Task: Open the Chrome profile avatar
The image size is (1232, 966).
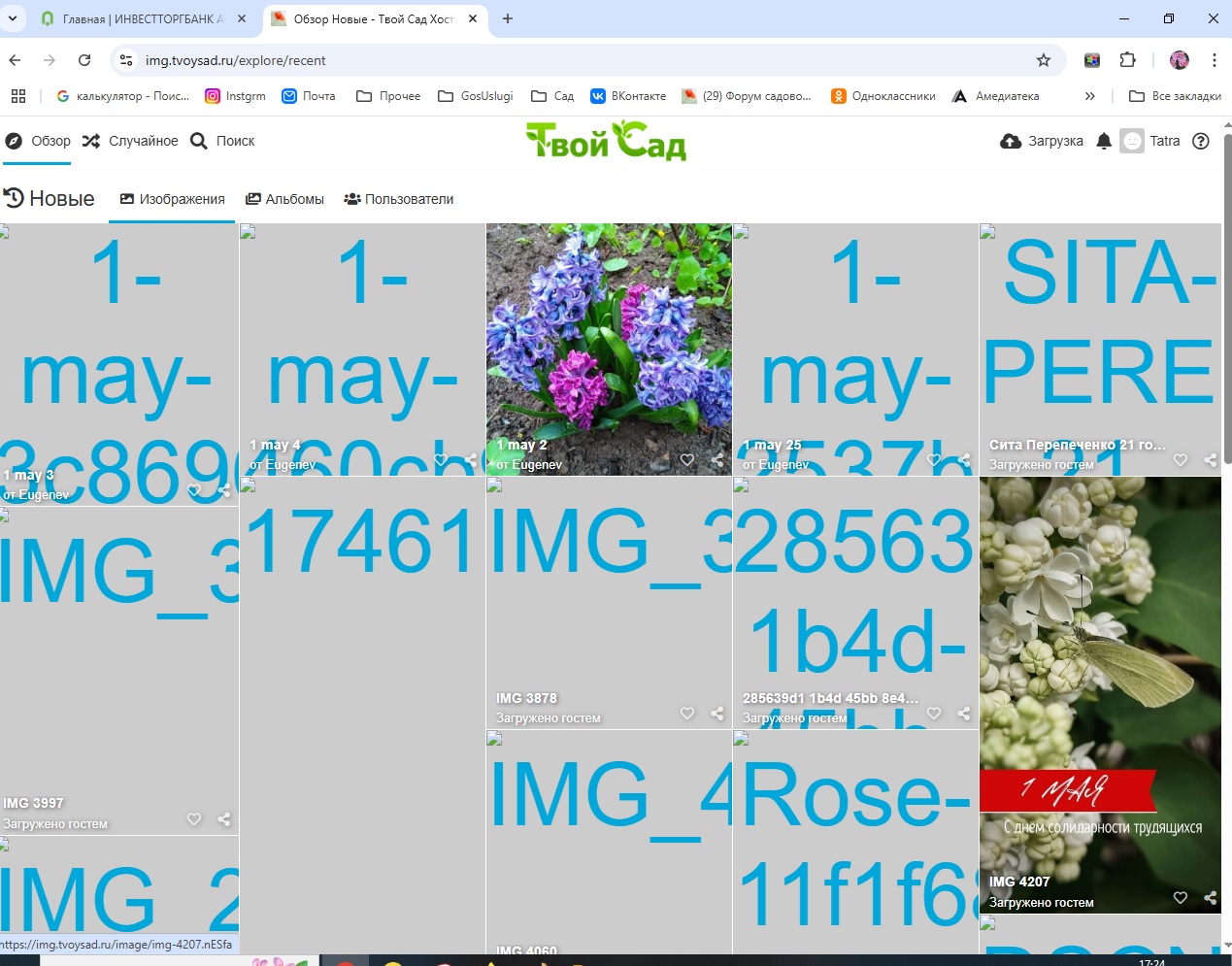Action: click(x=1180, y=60)
